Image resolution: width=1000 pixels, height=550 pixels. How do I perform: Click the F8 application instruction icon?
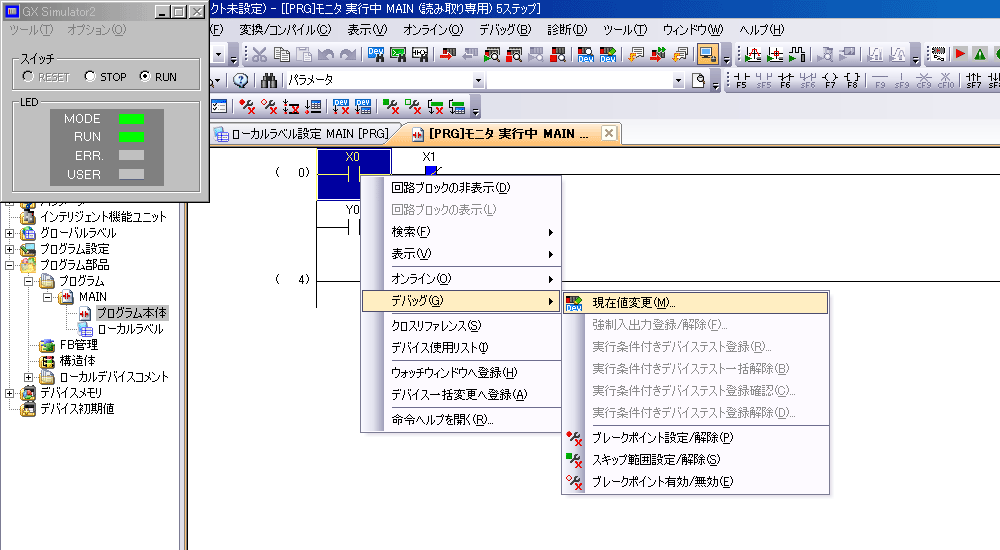coord(852,80)
